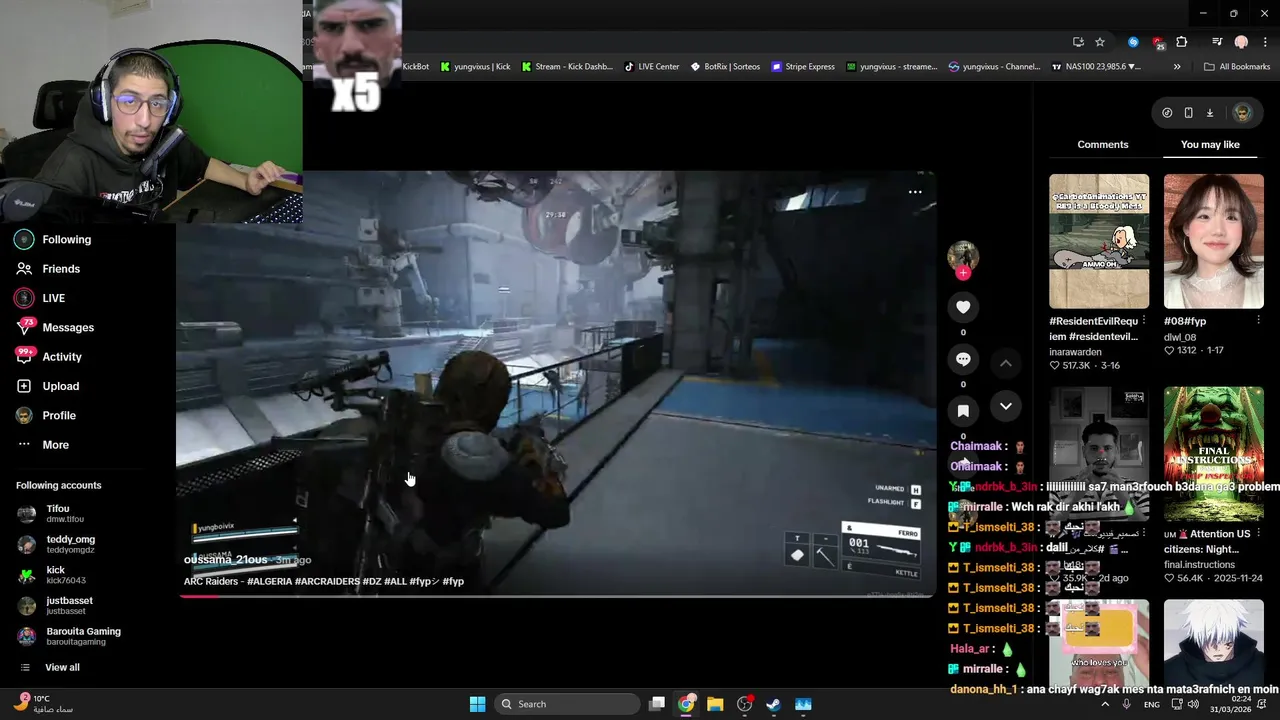Click the Get app phone icon
This screenshot has width=1280, height=720.
1188,113
